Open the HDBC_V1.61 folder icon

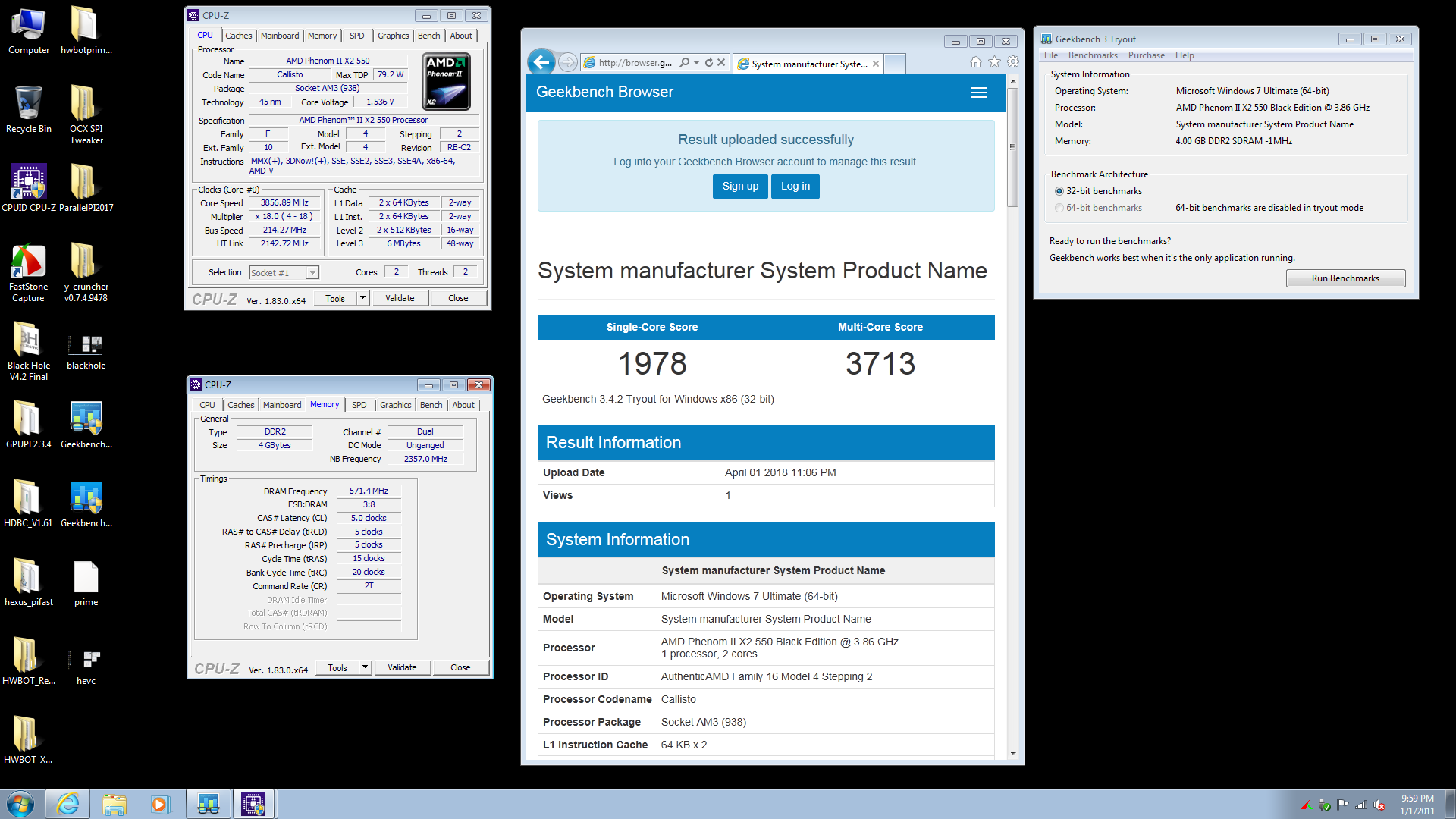(28, 504)
